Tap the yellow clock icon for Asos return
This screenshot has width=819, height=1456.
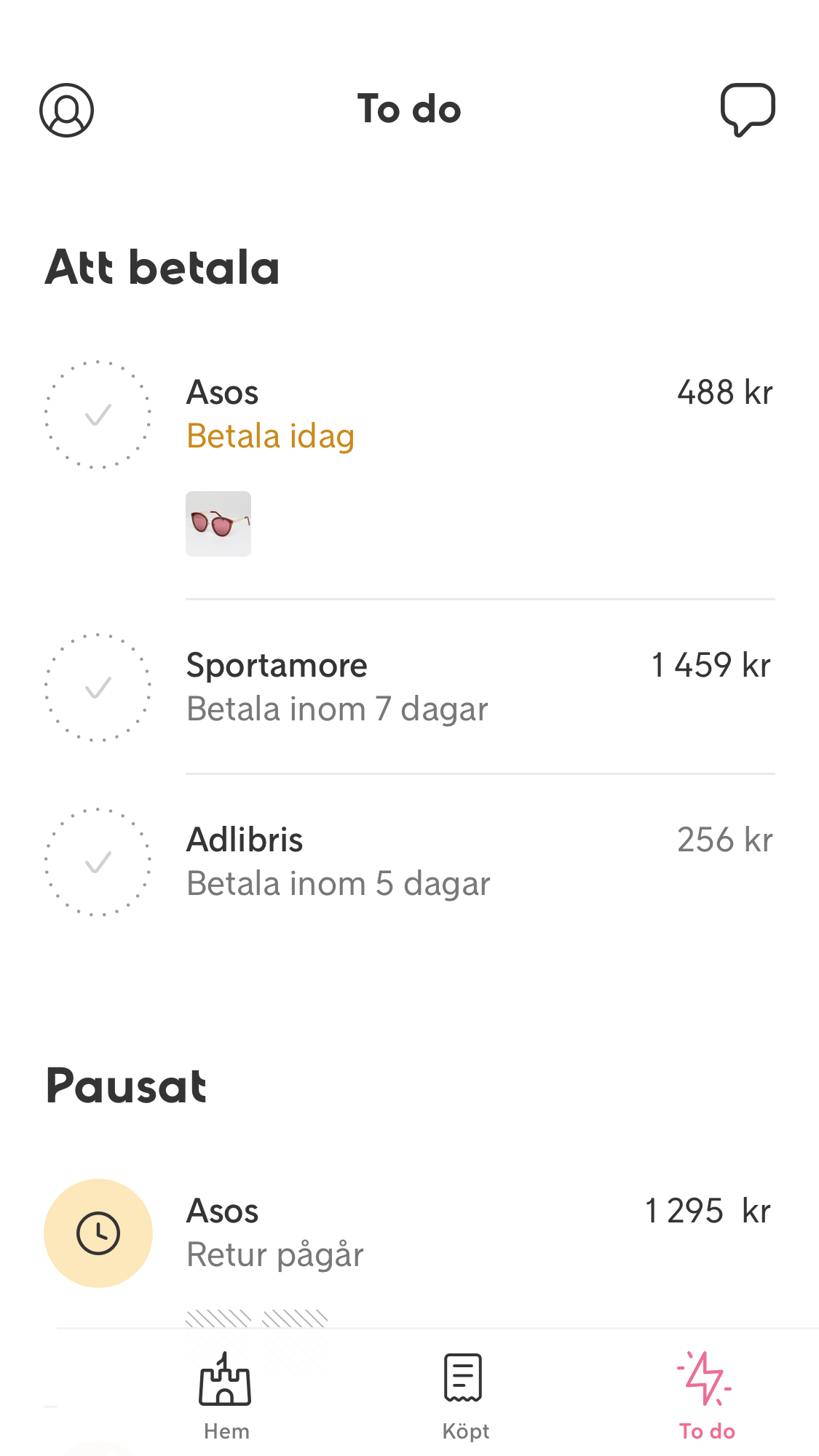pyautogui.click(x=98, y=1233)
